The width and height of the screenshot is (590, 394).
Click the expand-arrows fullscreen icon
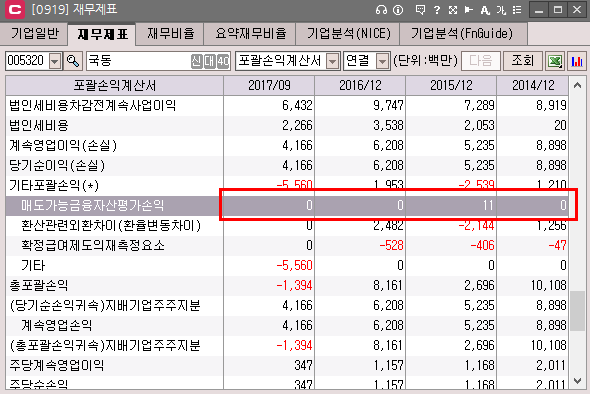[453, 9]
